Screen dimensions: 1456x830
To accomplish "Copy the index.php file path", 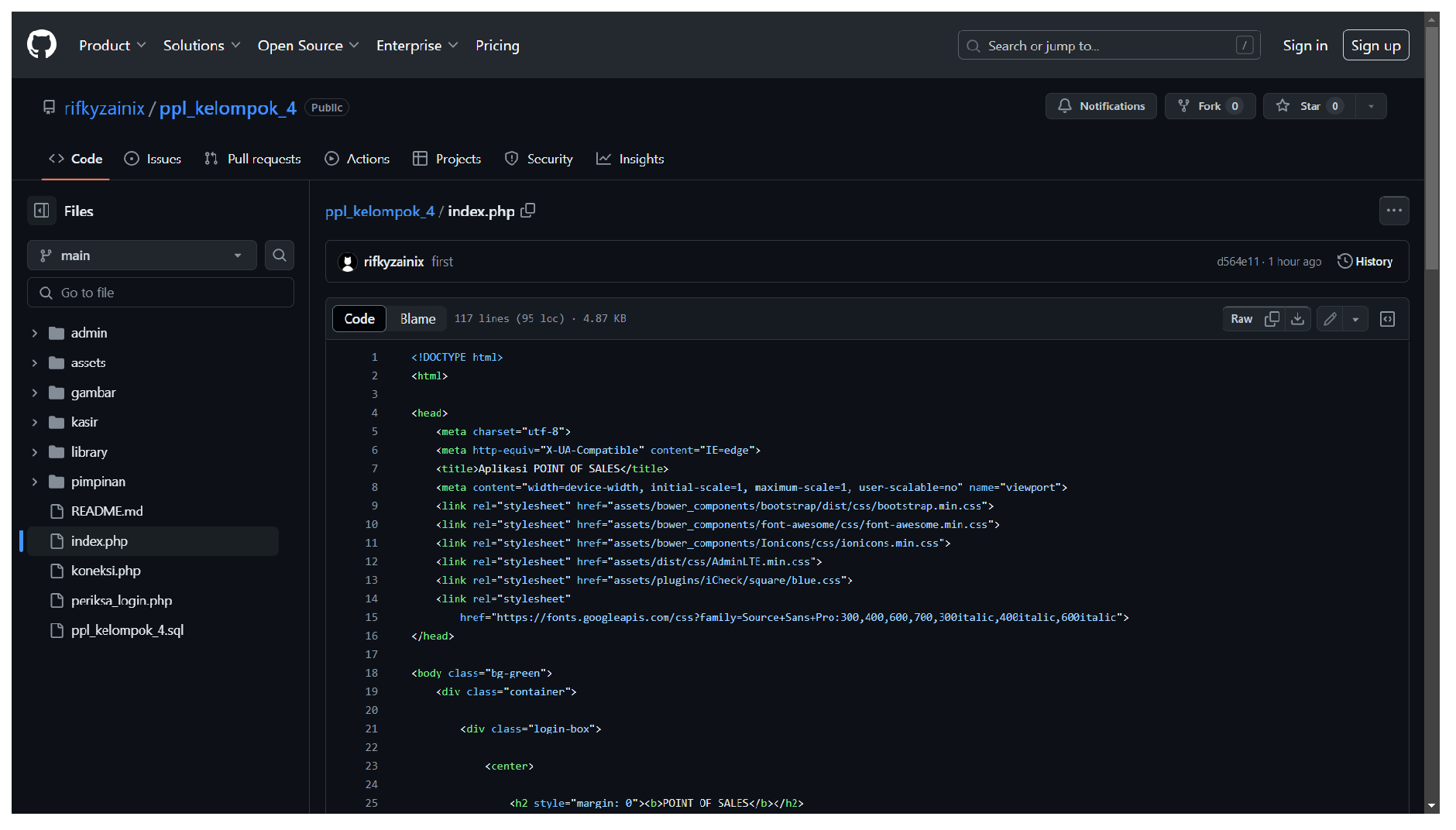I will click(x=528, y=211).
